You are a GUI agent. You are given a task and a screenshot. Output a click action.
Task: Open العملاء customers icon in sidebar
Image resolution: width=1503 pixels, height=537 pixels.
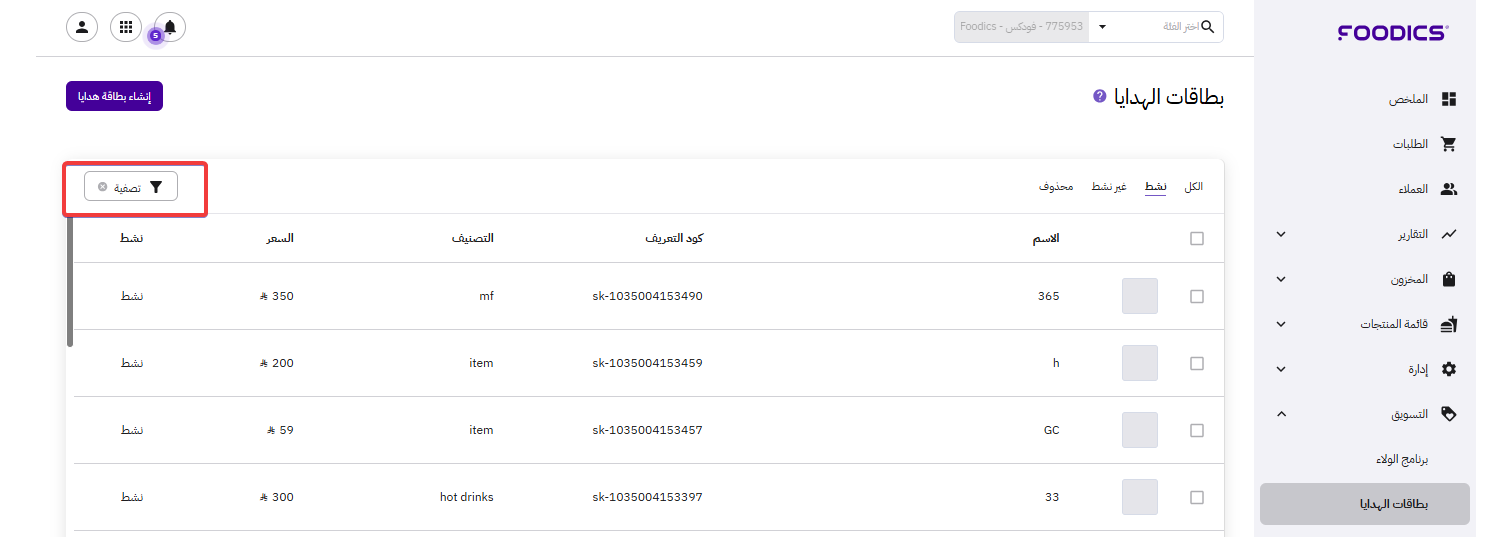[1448, 189]
